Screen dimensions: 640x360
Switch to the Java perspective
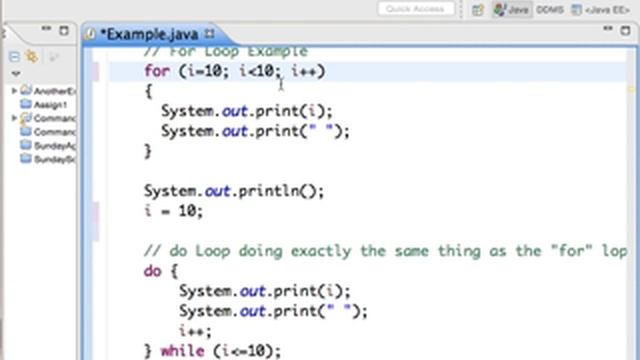511,9
